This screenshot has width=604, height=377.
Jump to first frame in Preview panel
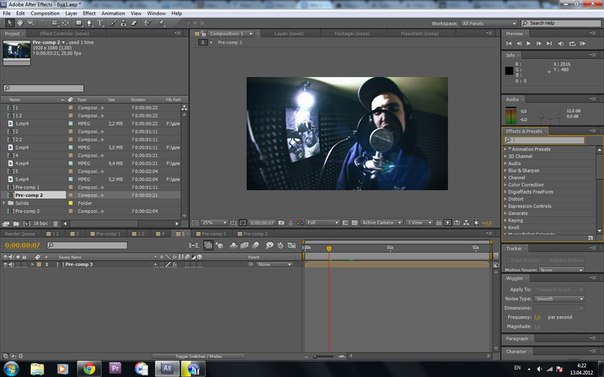tap(509, 44)
